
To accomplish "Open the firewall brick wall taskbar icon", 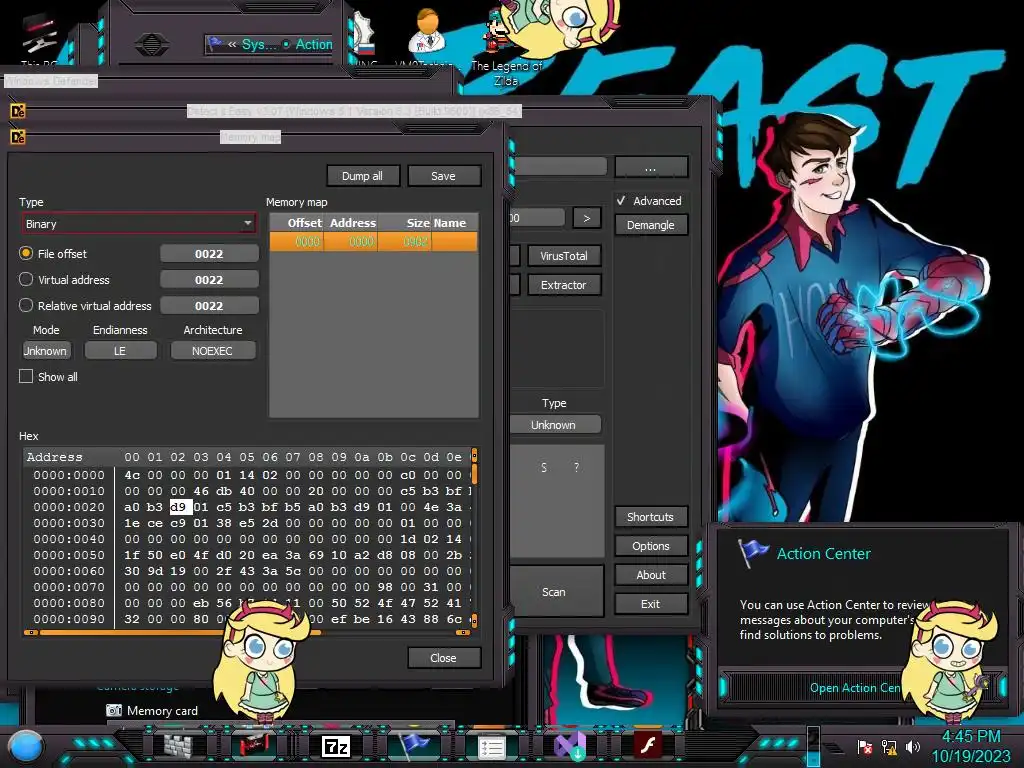I will (178, 746).
